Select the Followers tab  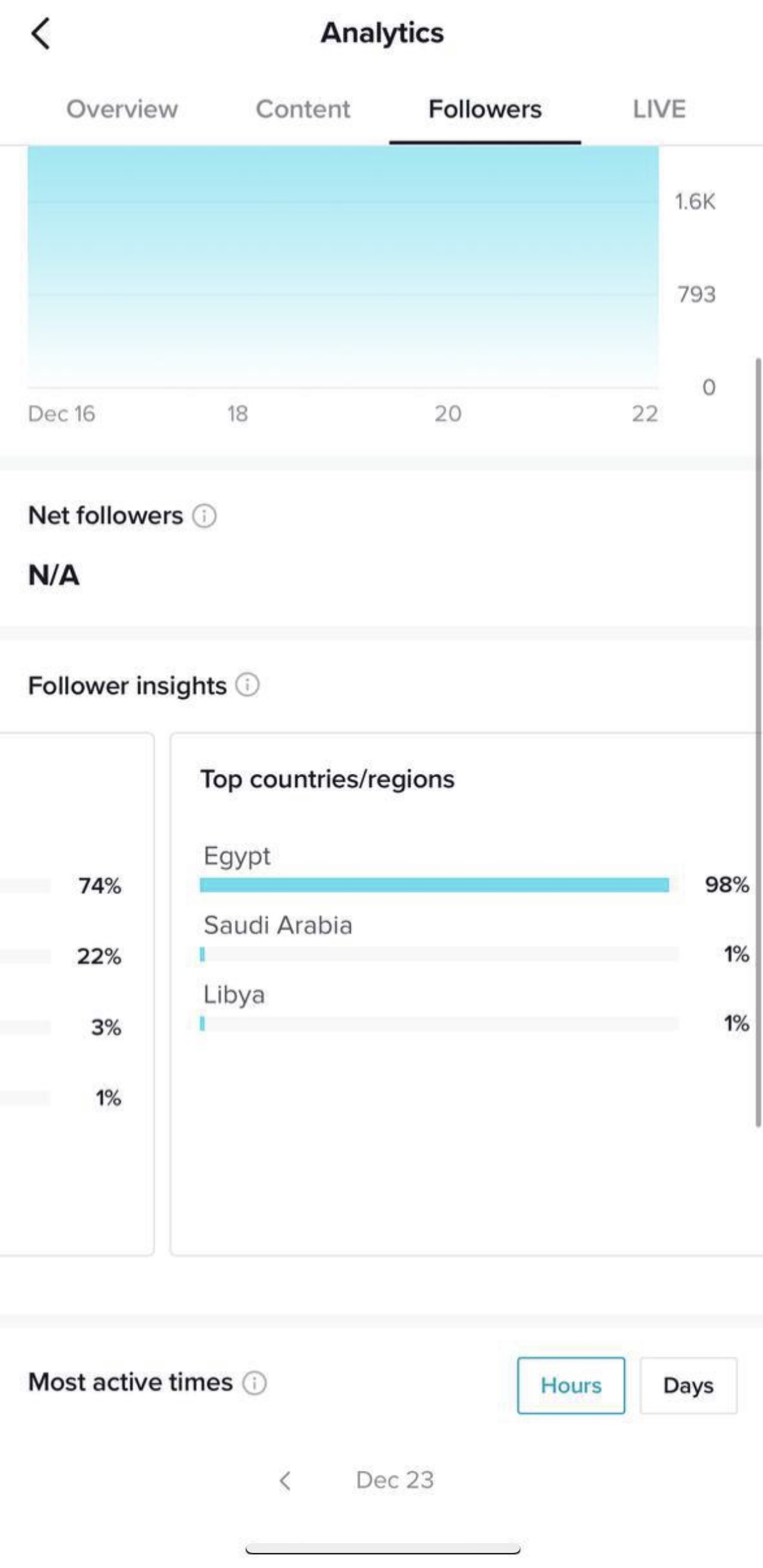pyautogui.click(x=485, y=109)
